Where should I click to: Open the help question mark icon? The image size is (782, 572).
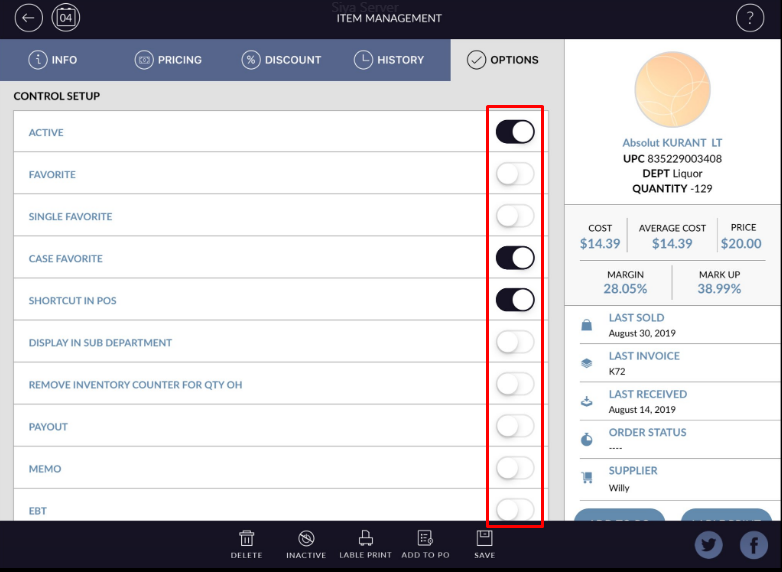tap(750, 18)
